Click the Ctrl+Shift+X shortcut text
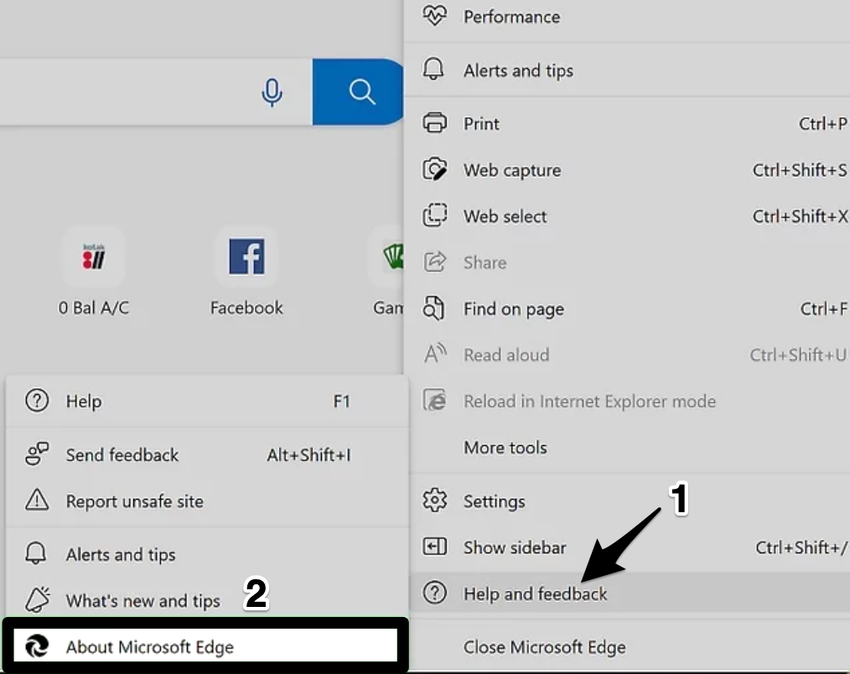This screenshot has height=674, width=850. click(800, 216)
